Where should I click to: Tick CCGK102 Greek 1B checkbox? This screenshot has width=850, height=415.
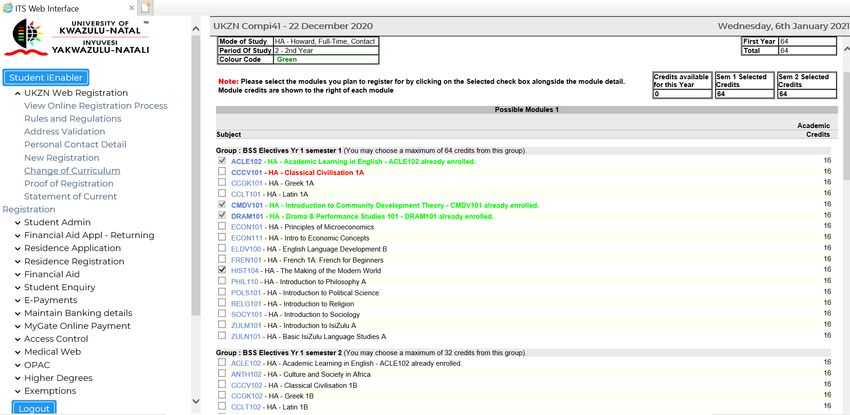click(x=222, y=395)
